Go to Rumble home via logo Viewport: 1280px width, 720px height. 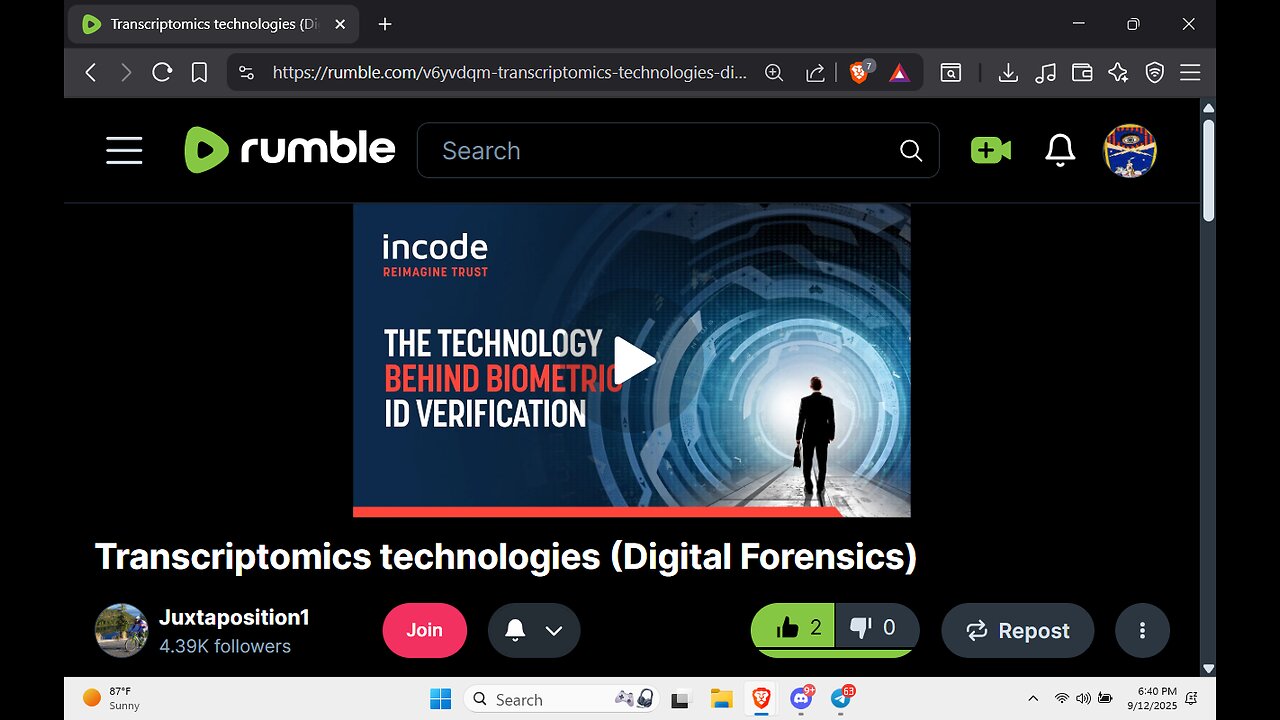tap(290, 149)
